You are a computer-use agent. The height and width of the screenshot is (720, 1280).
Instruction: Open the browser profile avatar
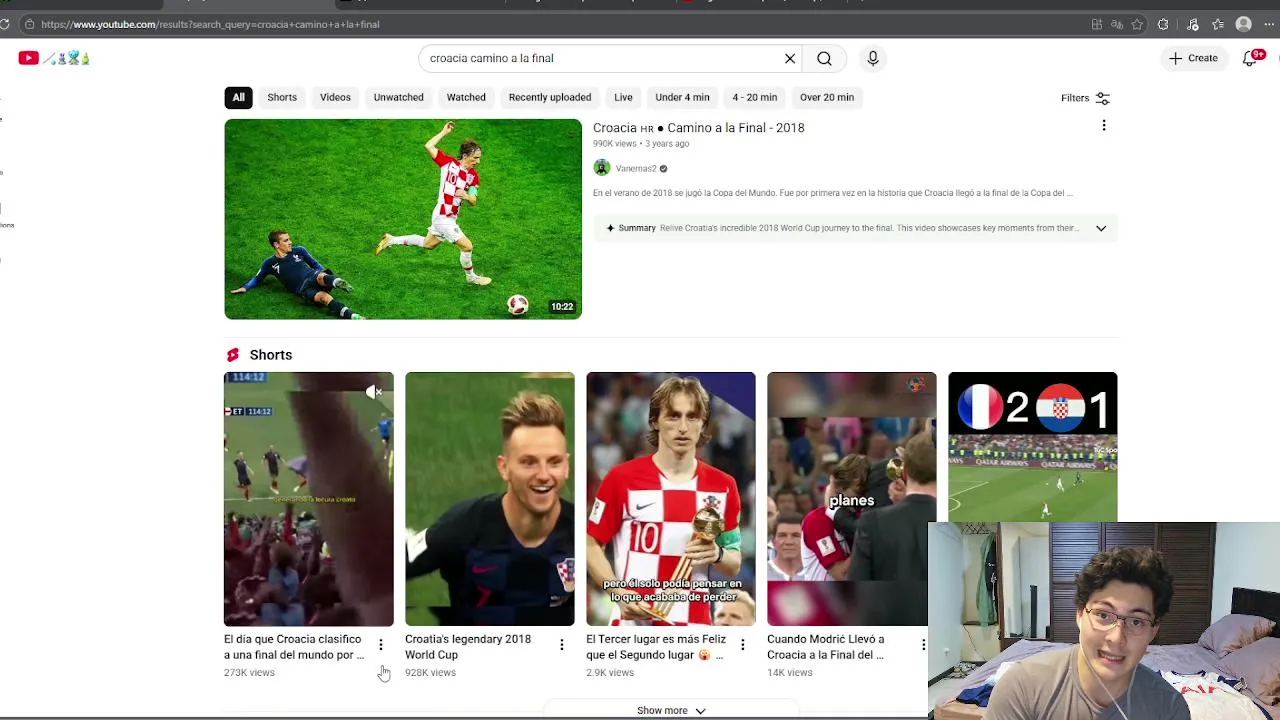(1243, 24)
